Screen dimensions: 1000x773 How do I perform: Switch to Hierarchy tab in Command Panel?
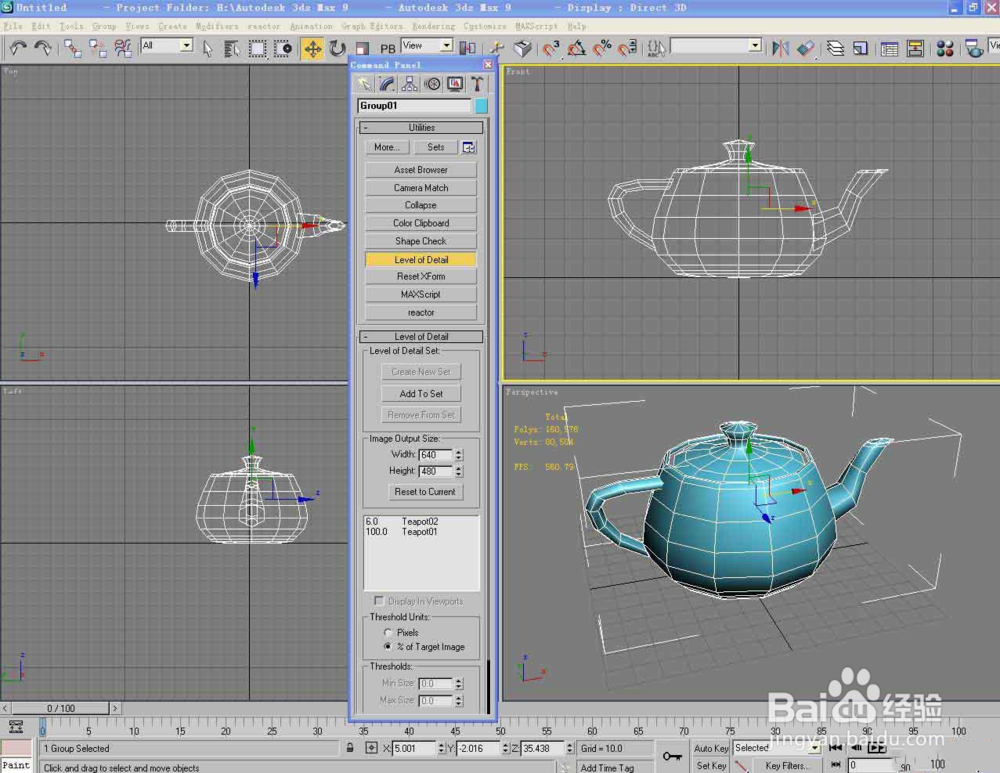coord(409,84)
